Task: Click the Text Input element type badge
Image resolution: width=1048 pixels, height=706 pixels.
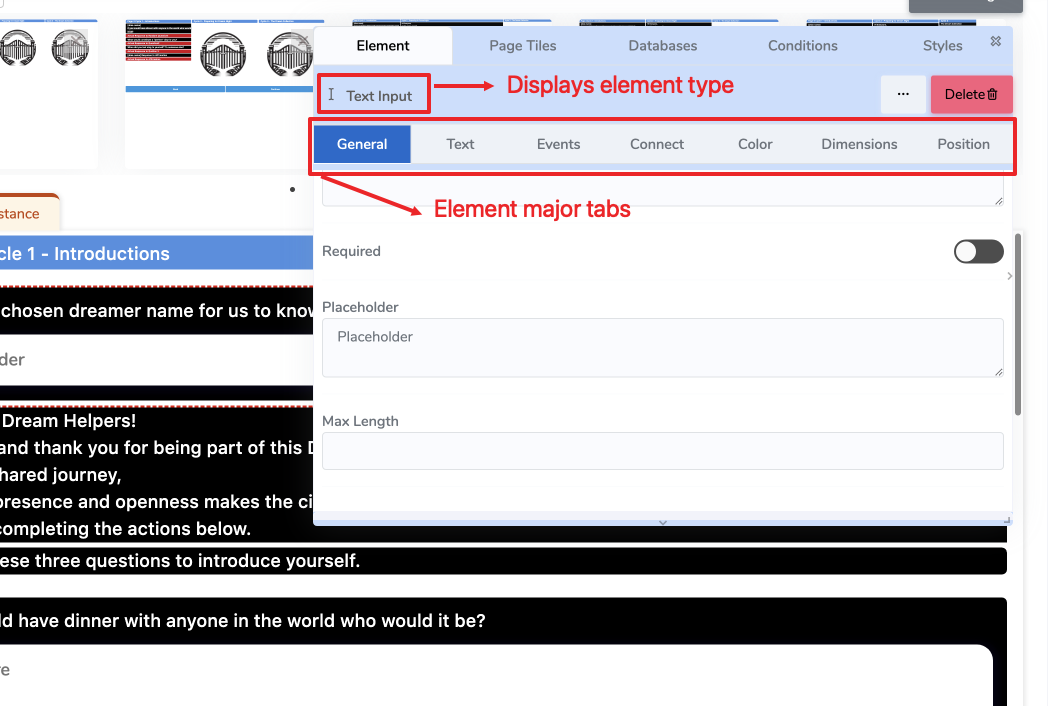Action: (x=373, y=93)
